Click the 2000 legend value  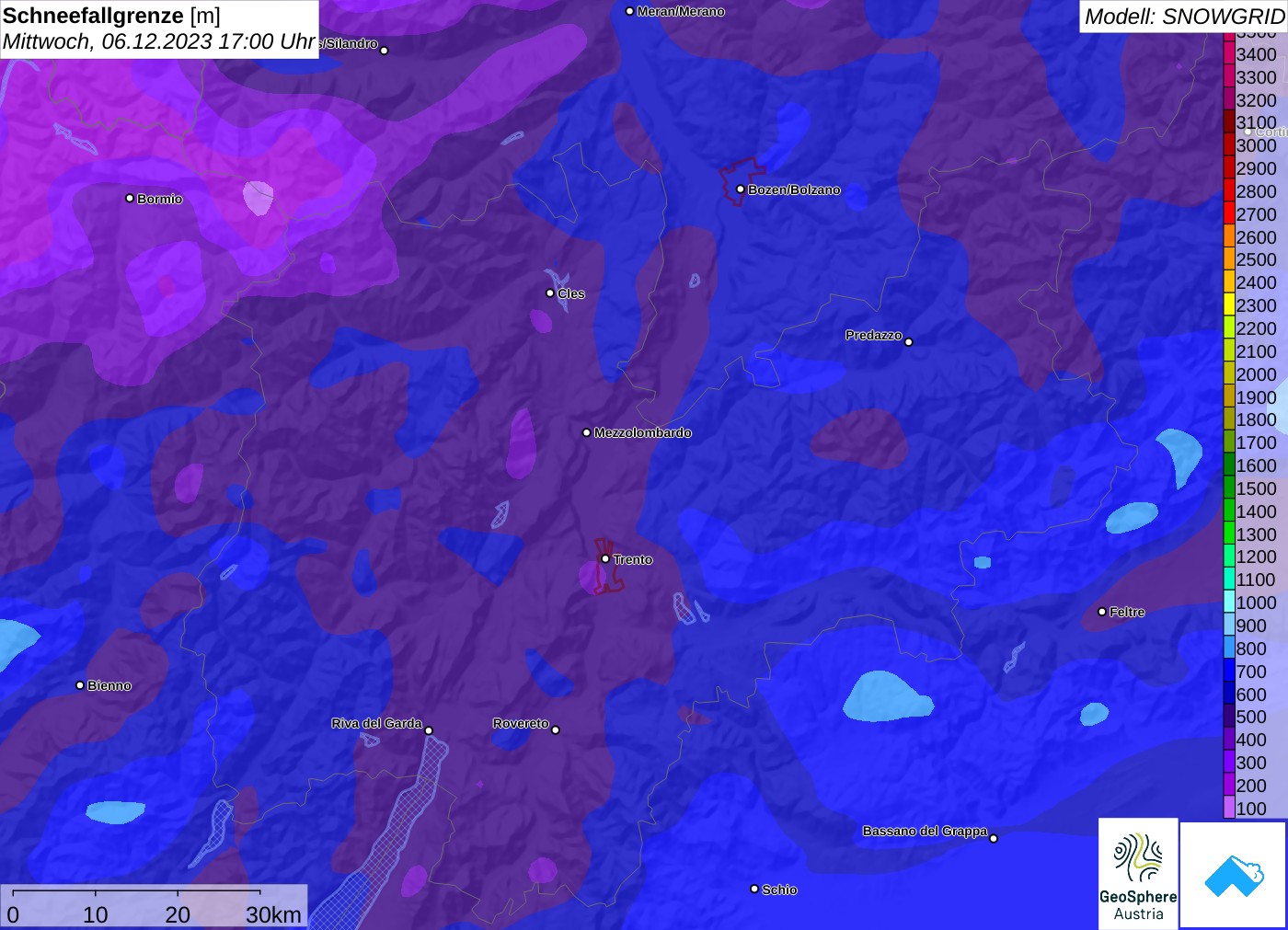tap(1256, 374)
